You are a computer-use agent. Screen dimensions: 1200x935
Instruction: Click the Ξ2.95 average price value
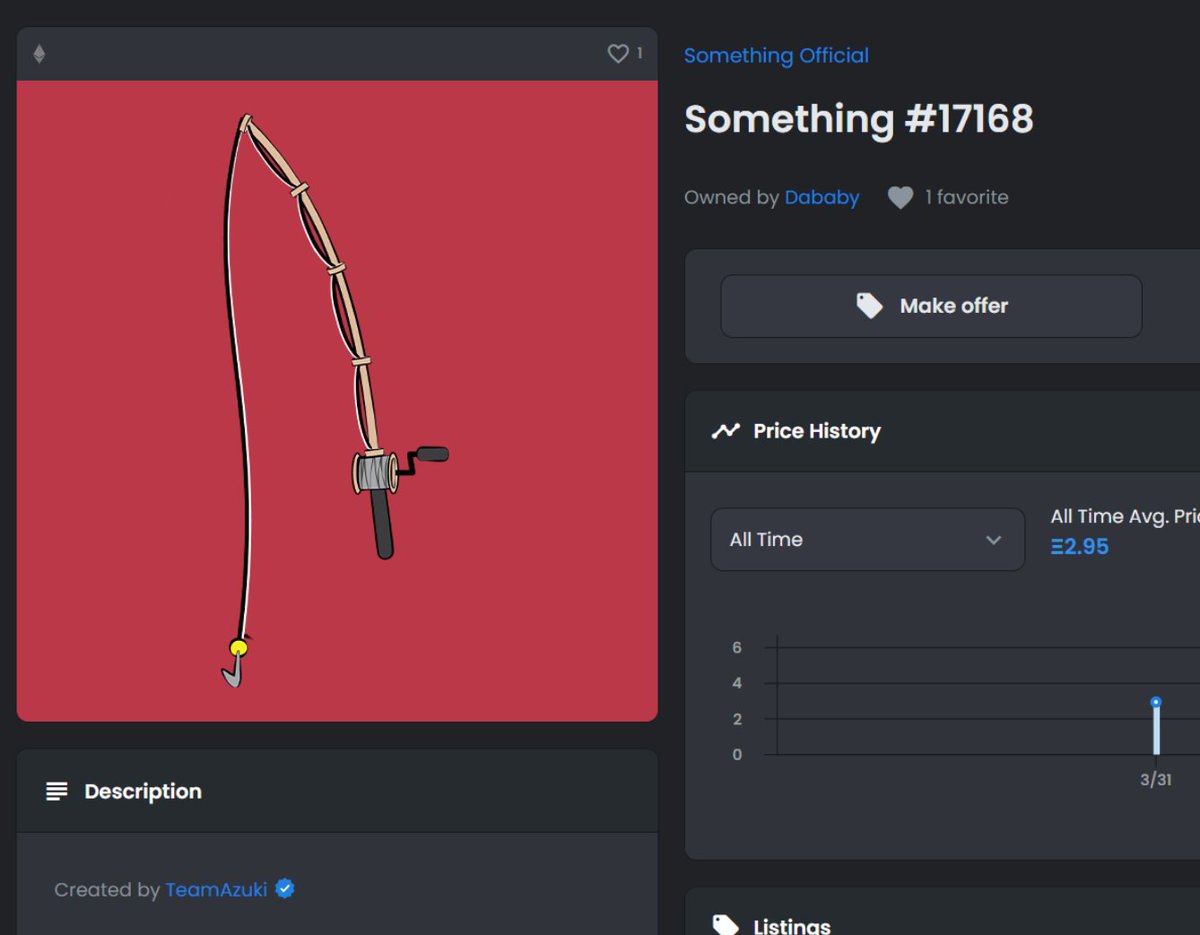pyautogui.click(x=1079, y=546)
